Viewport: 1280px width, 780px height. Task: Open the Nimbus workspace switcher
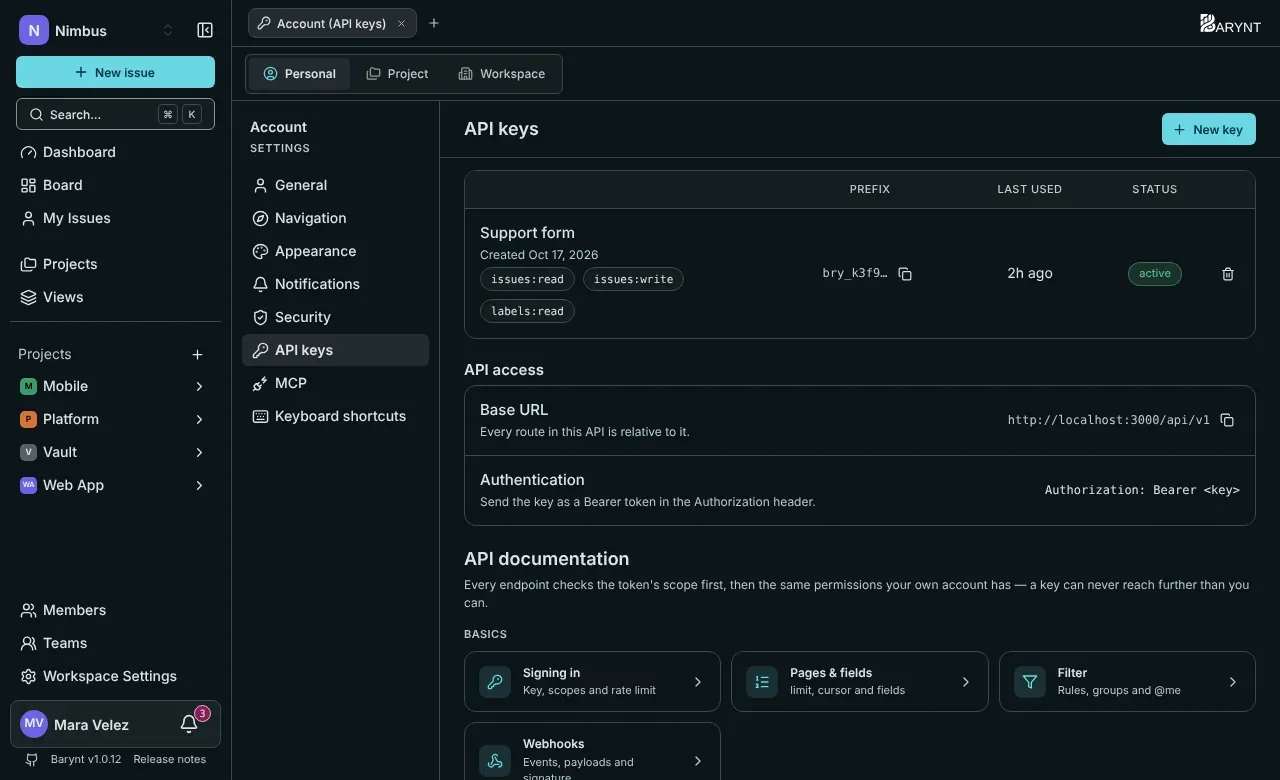tap(97, 30)
